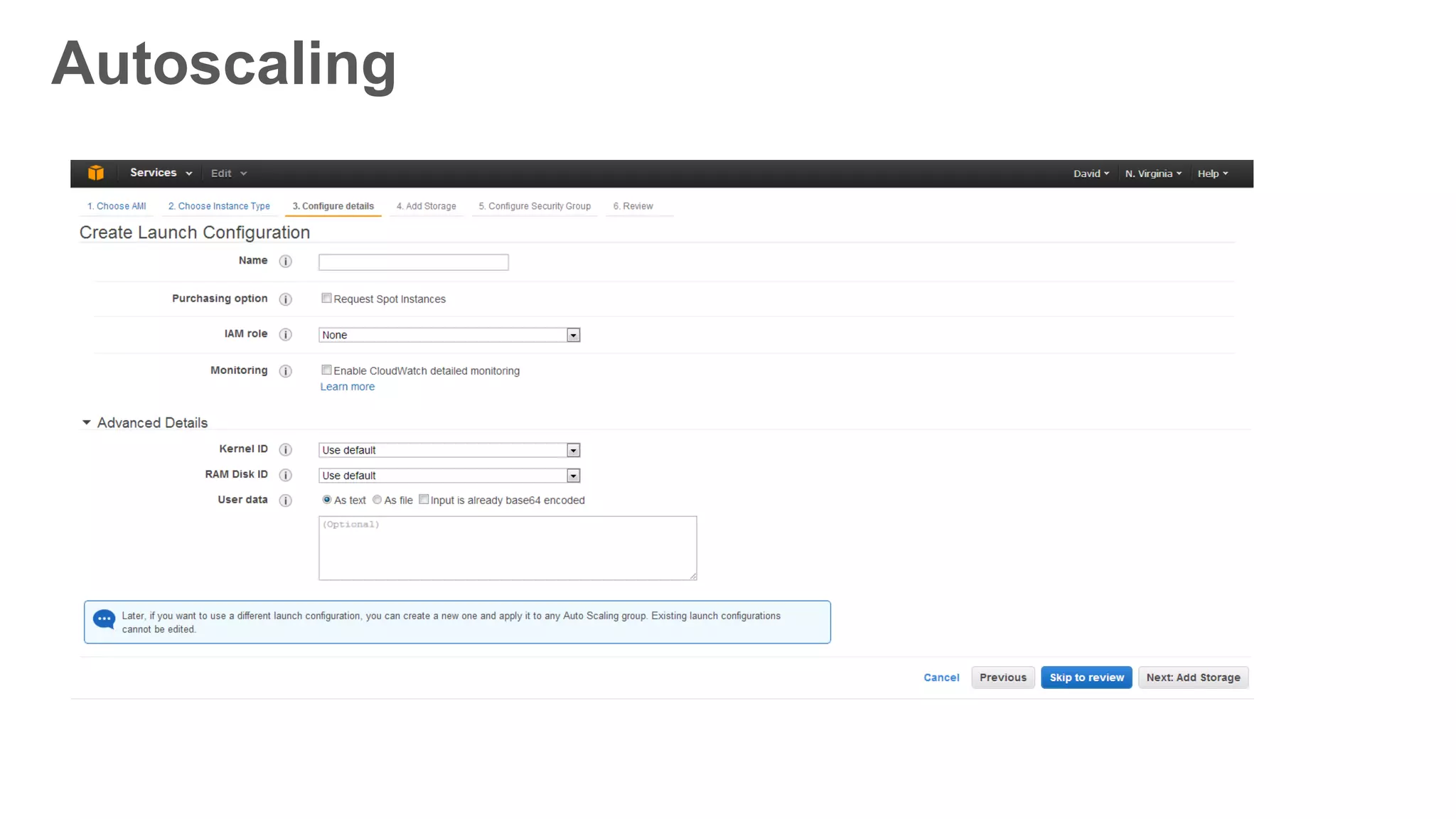Viewport: 1456px width, 819px height.
Task: Click the Monitoring info icon
Action: coord(286,371)
